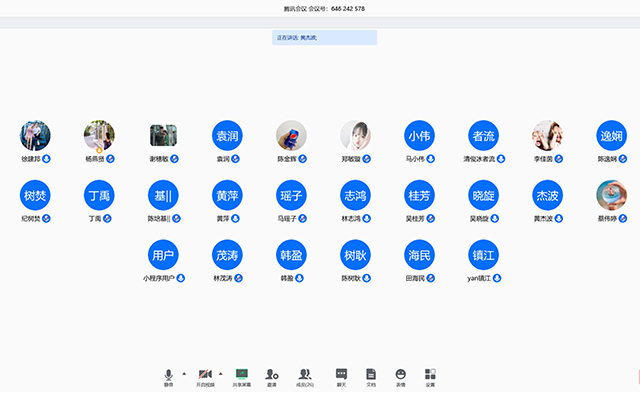The height and width of the screenshot is (400, 640).
Task: Open the microphone options arrow
Action: [184, 372]
